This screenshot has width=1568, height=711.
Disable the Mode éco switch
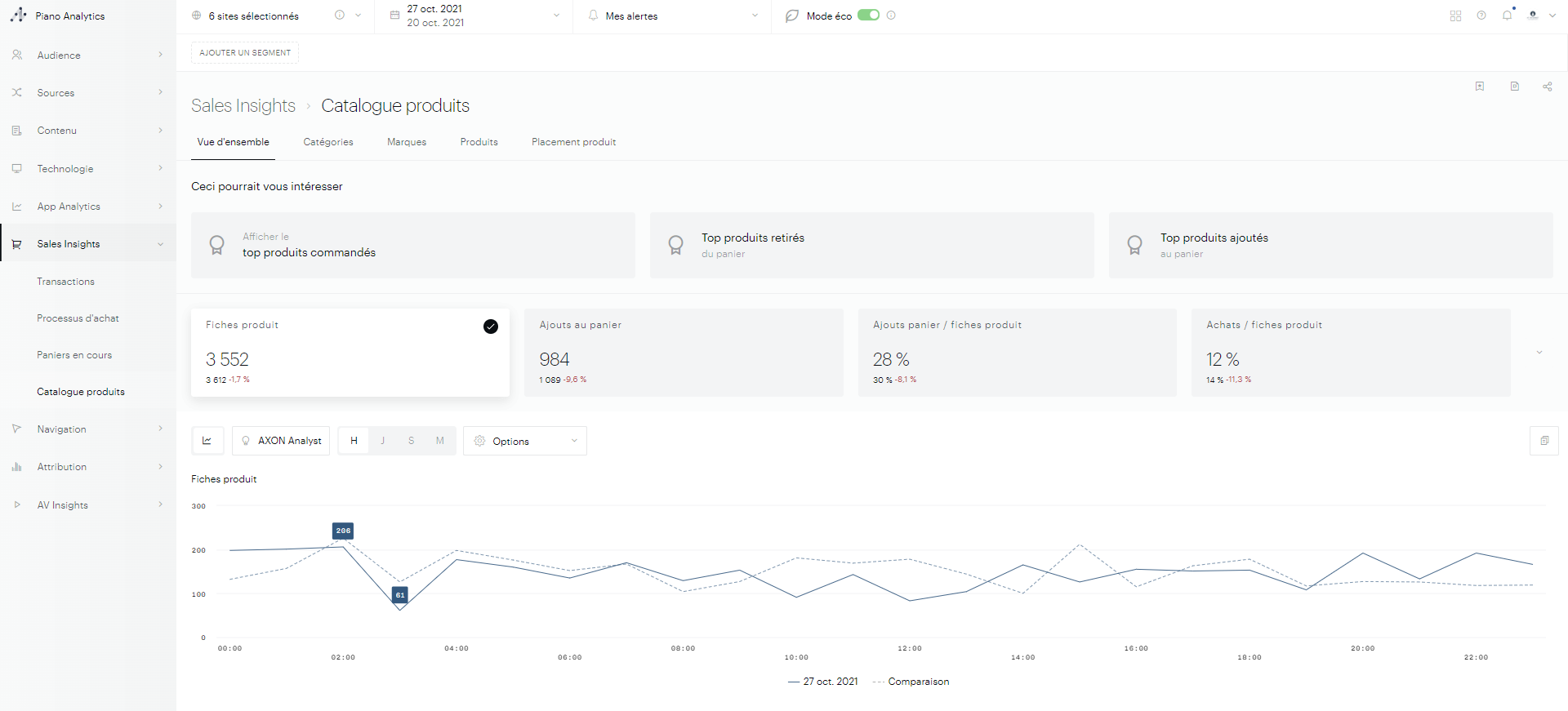click(868, 16)
